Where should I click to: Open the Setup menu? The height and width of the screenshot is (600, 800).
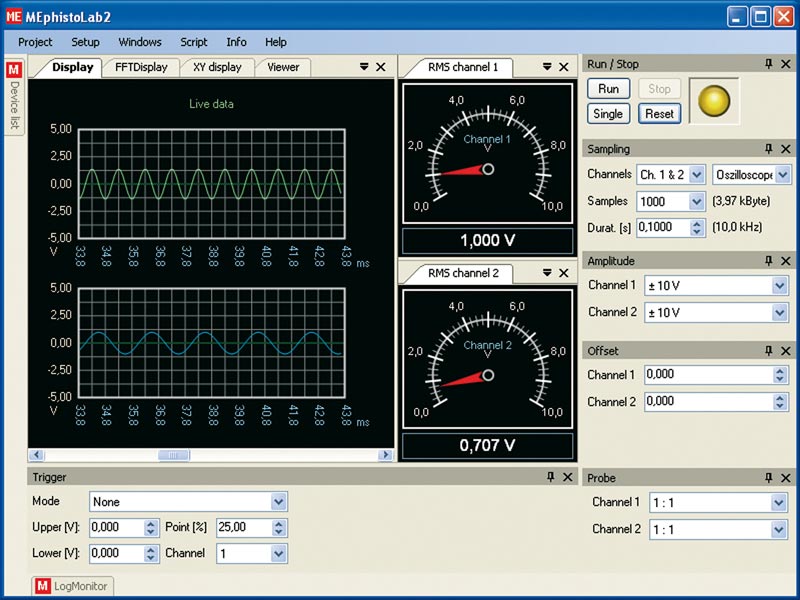click(85, 42)
